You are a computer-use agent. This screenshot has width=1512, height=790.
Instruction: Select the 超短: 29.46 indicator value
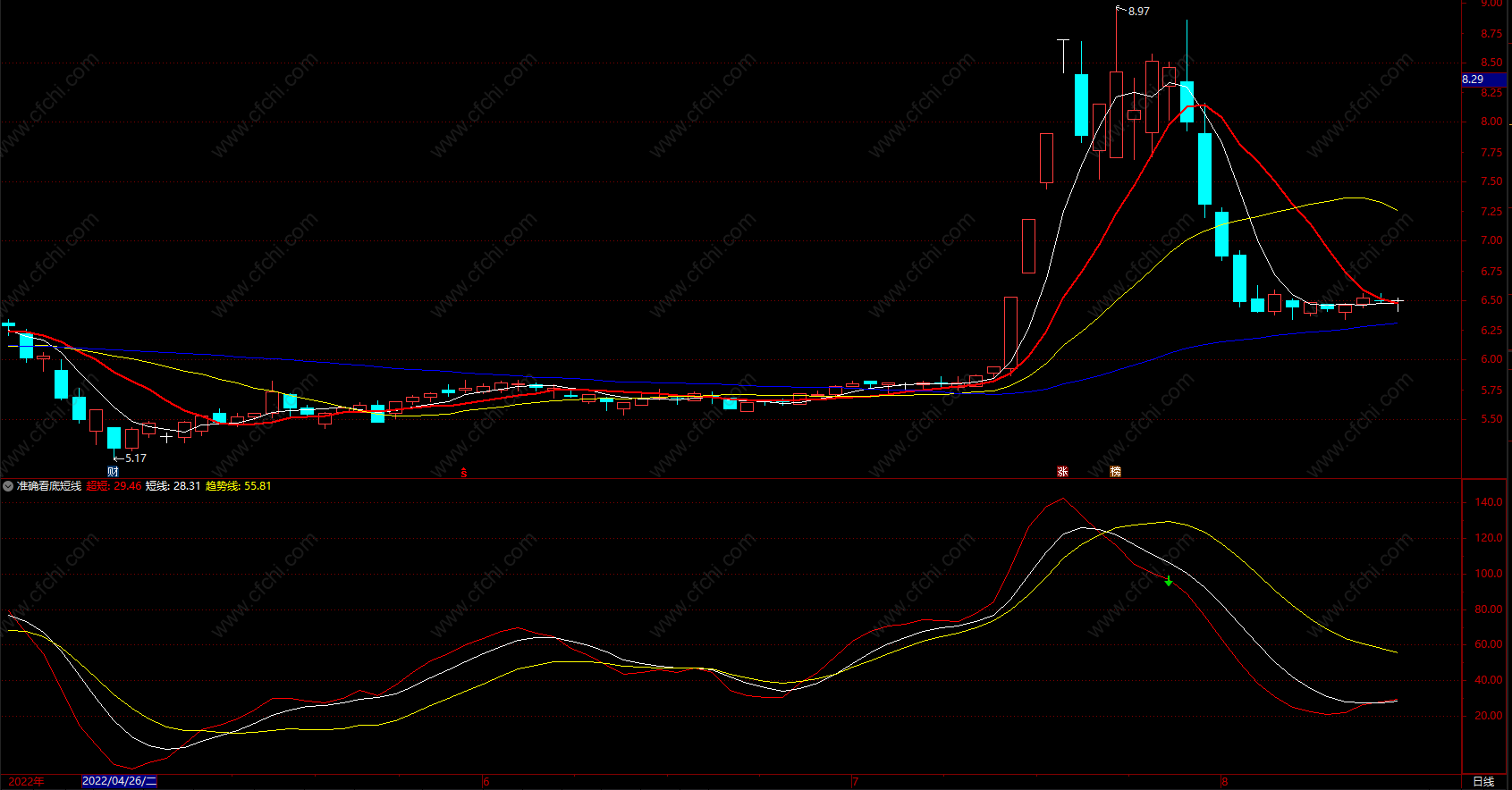[x=114, y=486]
